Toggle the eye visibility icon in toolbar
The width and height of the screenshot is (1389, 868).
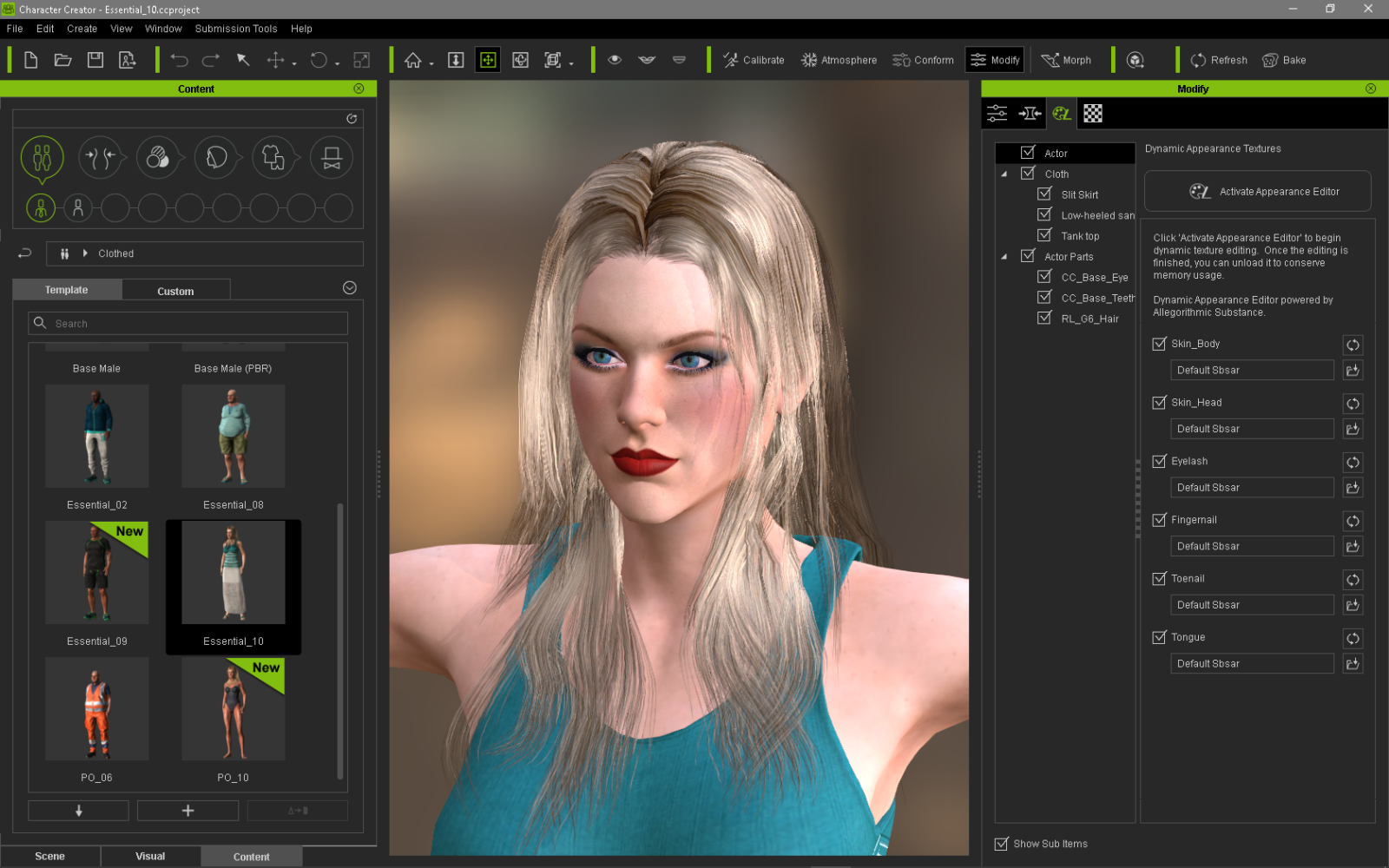(x=615, y=60)
